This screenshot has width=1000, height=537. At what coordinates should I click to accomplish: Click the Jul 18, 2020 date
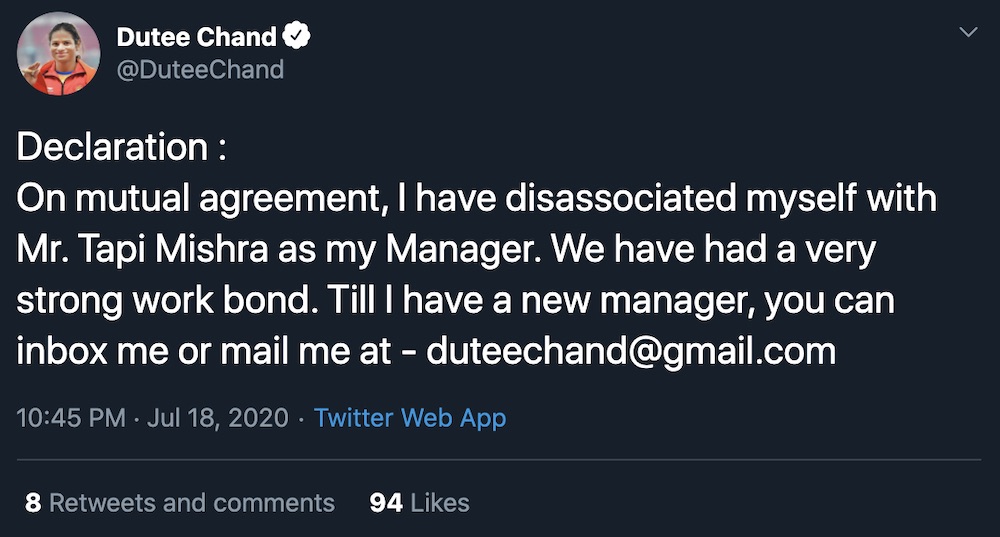pyautogui.click(x=217, y=417)
